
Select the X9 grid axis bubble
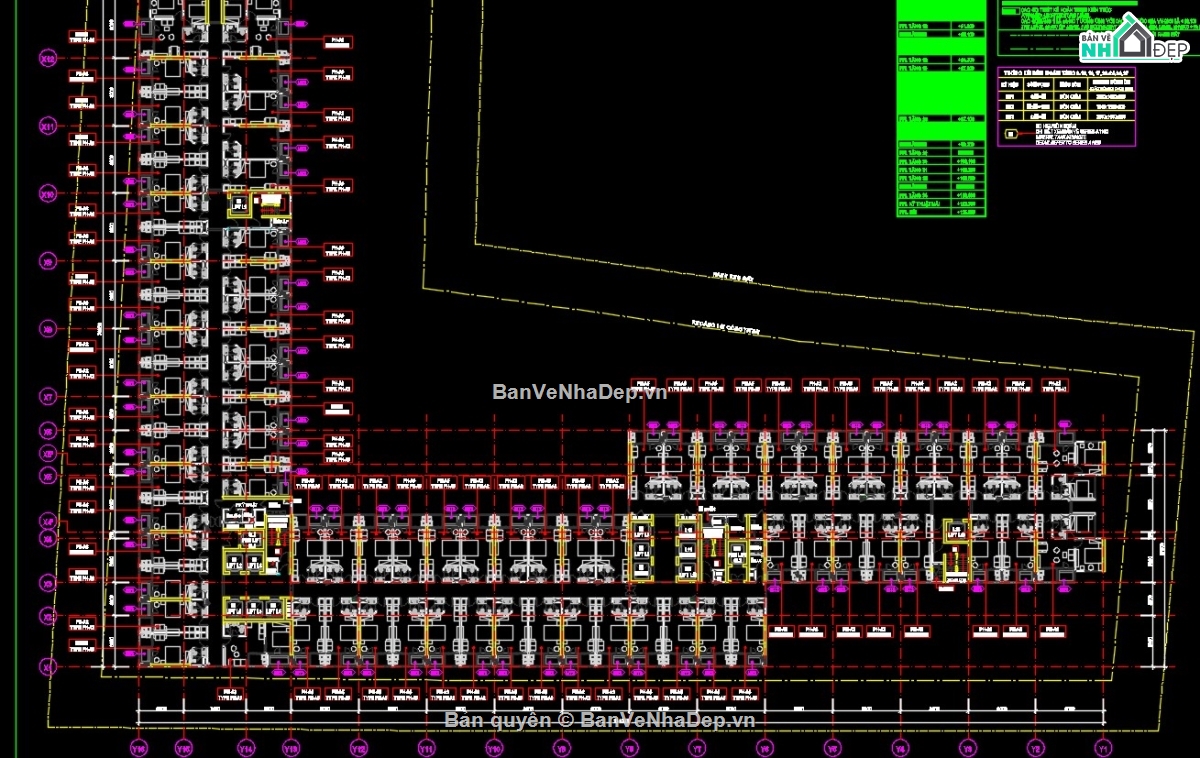46,261
